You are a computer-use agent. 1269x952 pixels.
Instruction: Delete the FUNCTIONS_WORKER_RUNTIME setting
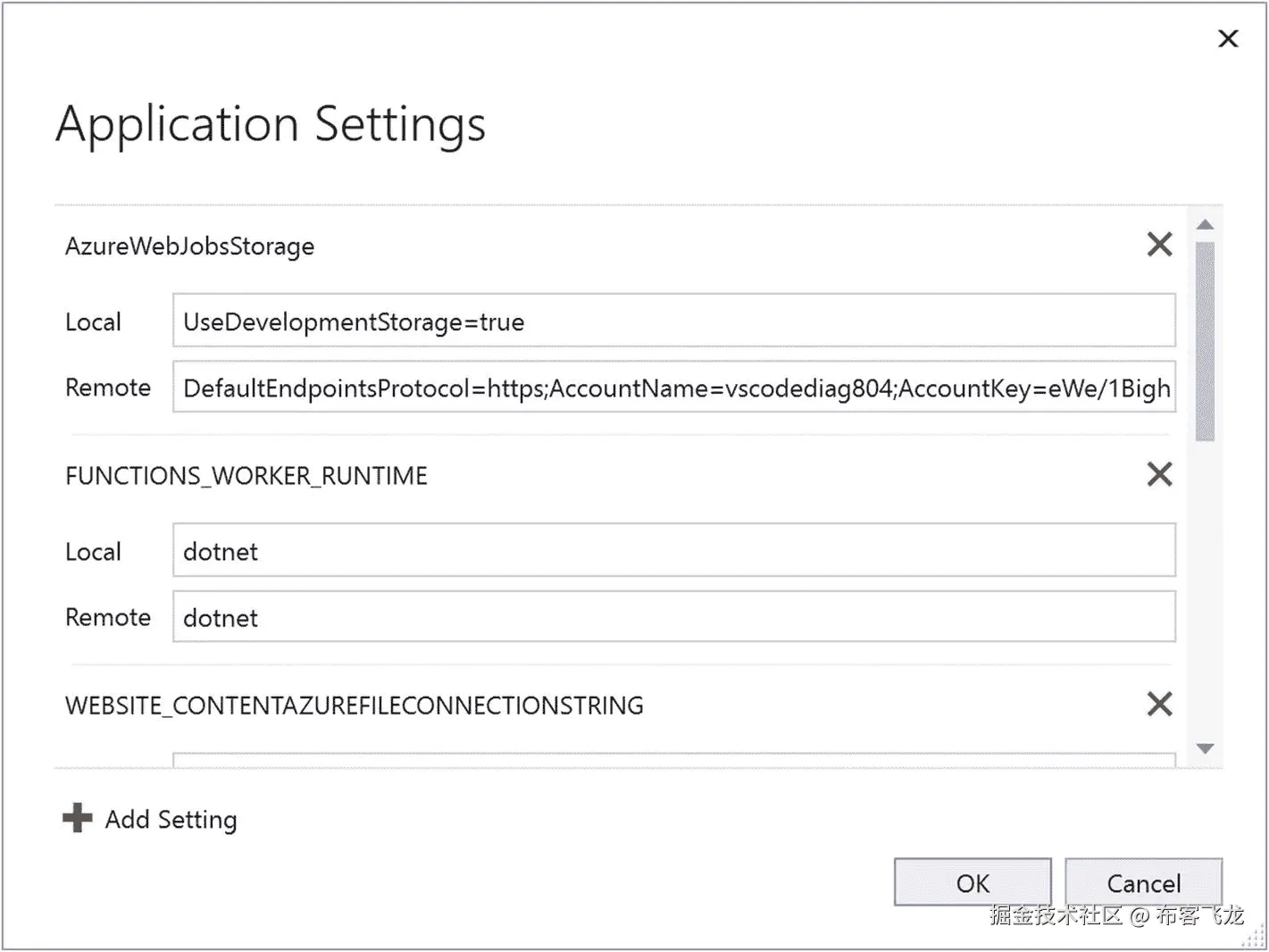(x=1159, y=474)
